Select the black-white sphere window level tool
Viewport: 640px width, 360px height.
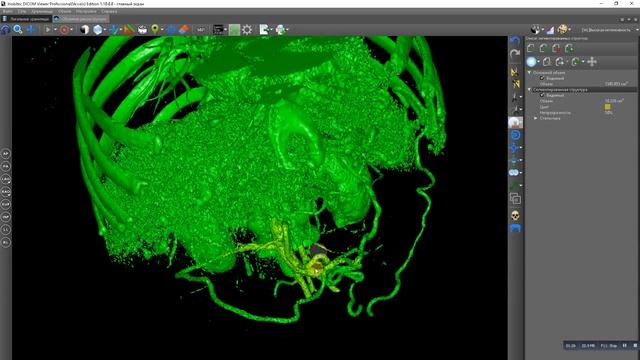pyautogui.click(x=84, y=29)
